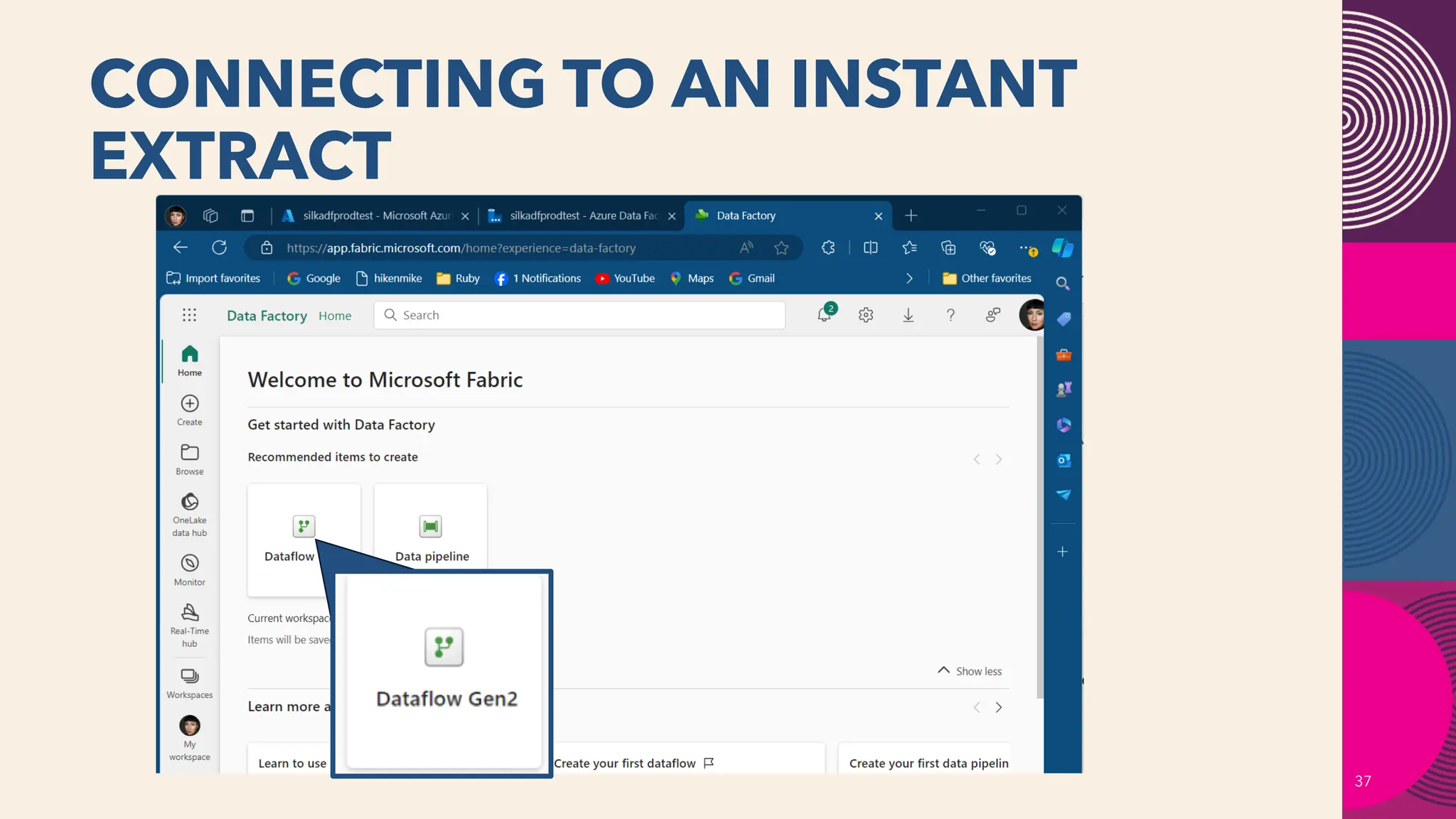This screenshot has height=819, width=1456.
Task: Go to next recommended items arrow
Action: 999,459
